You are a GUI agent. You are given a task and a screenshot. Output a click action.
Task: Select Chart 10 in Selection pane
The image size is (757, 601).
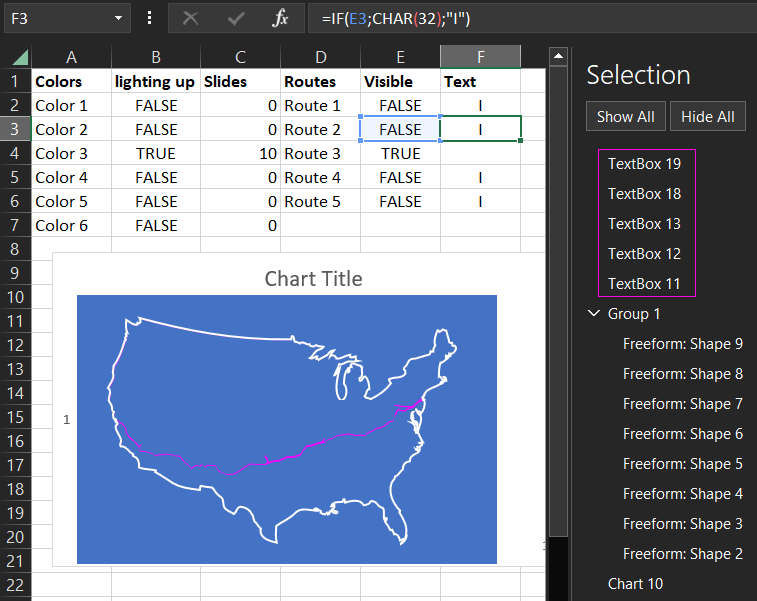[635, 584]
